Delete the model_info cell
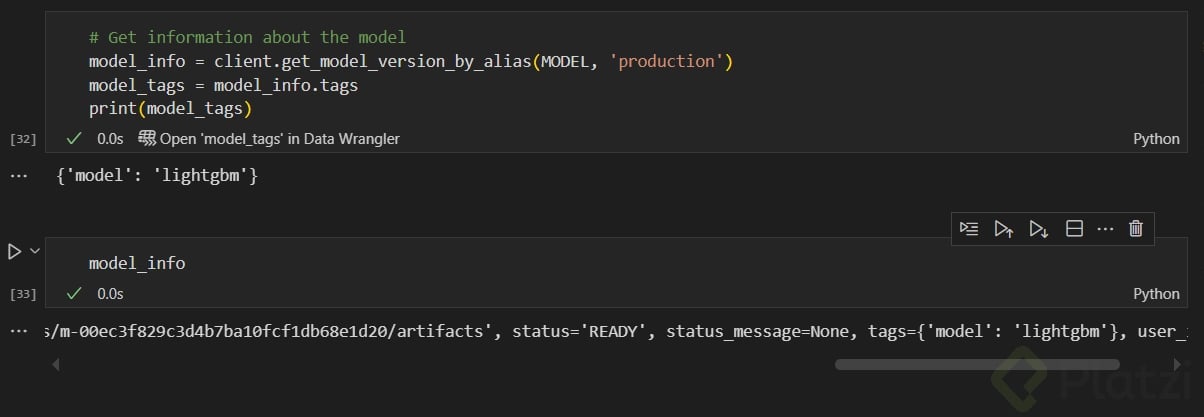The width and height of the screenshot is (1204, 417). 1135,229
